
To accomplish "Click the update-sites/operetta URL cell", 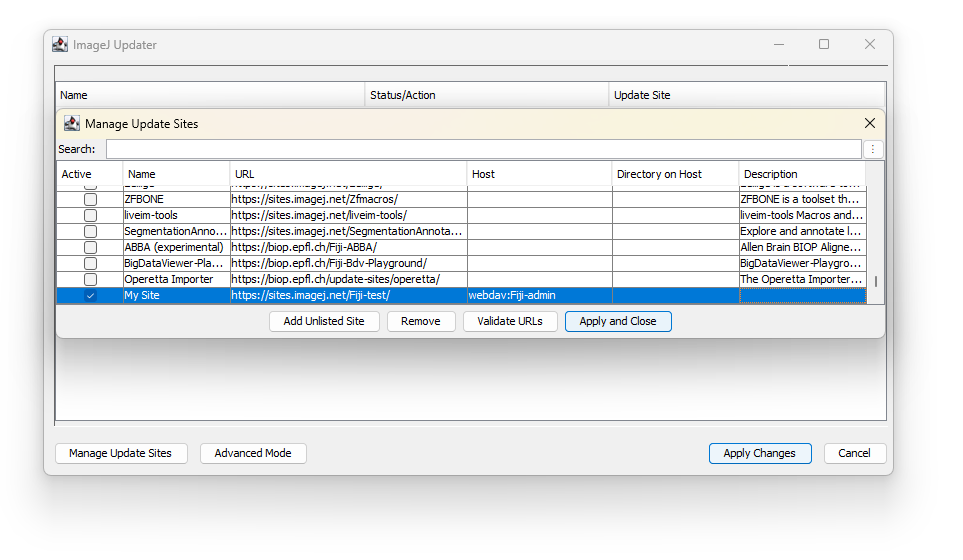I will (349, 279).
